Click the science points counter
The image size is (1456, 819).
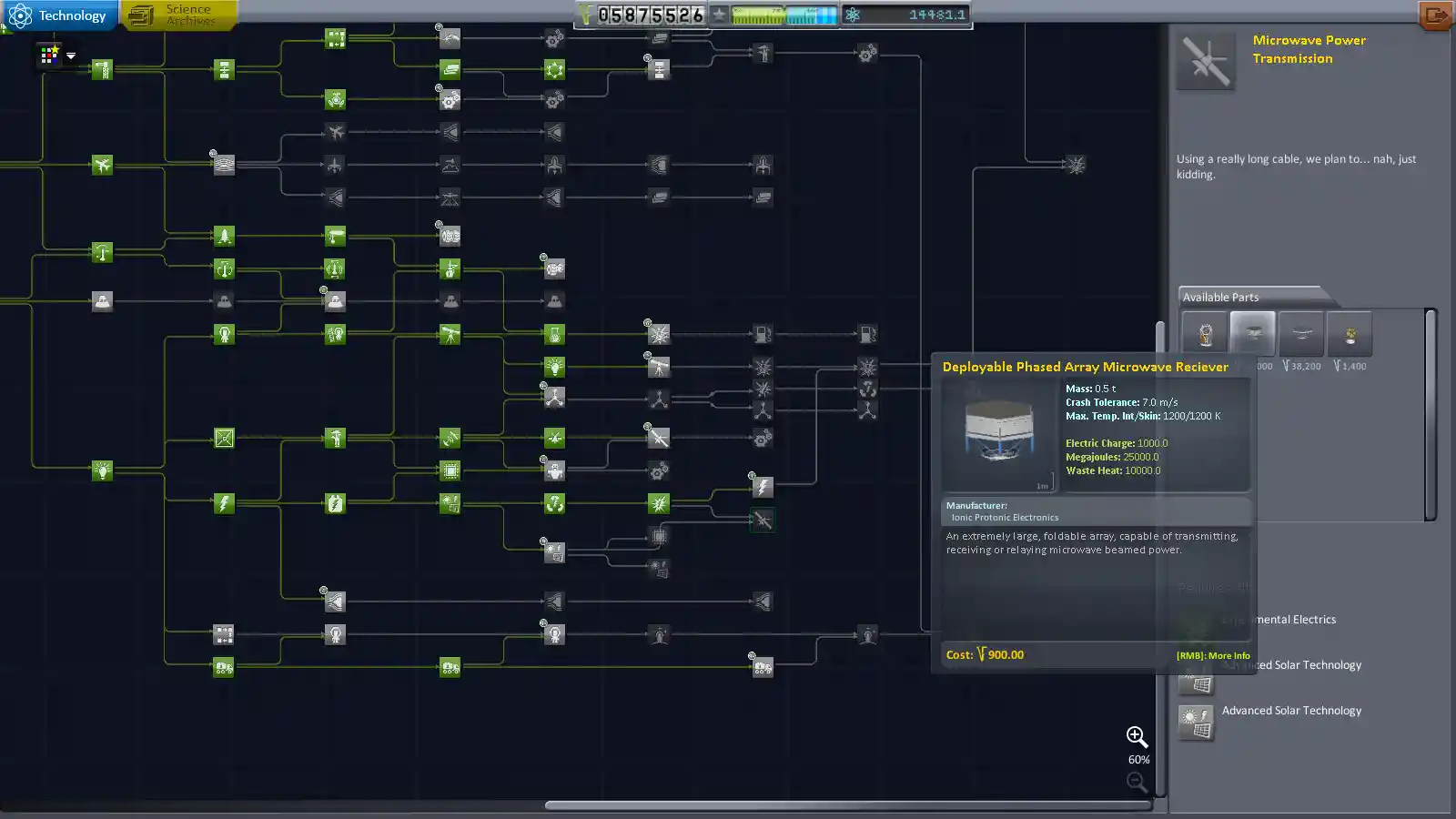point(905,15)
